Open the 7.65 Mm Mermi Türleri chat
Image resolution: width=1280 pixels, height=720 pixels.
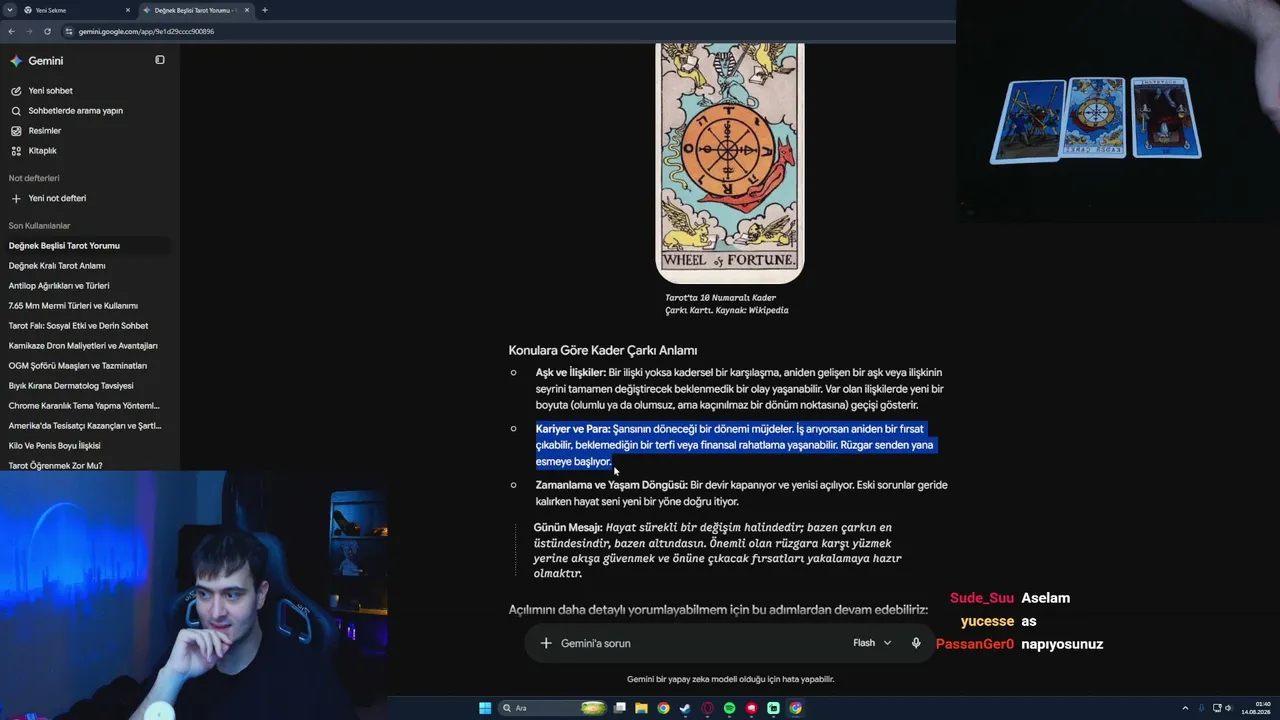point(73,306)
